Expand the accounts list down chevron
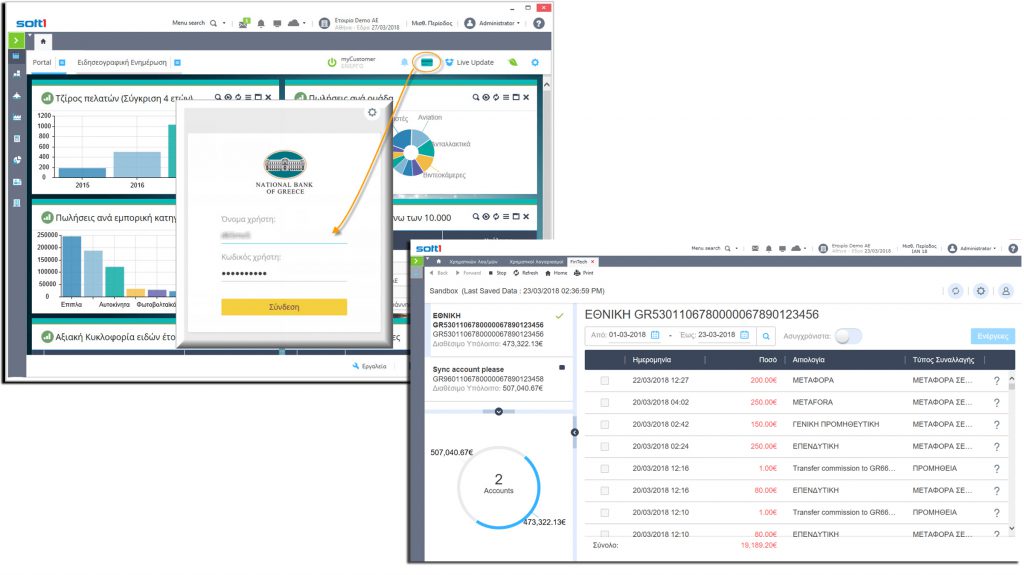 point(499,411)
